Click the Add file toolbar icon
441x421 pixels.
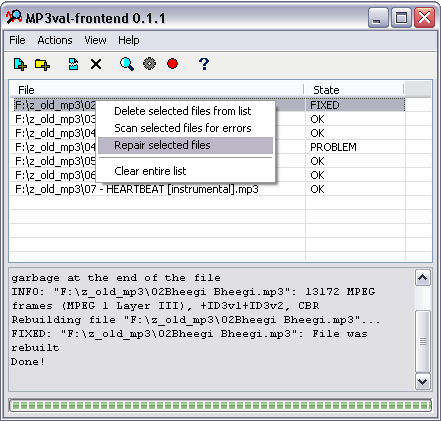point(20,64)
